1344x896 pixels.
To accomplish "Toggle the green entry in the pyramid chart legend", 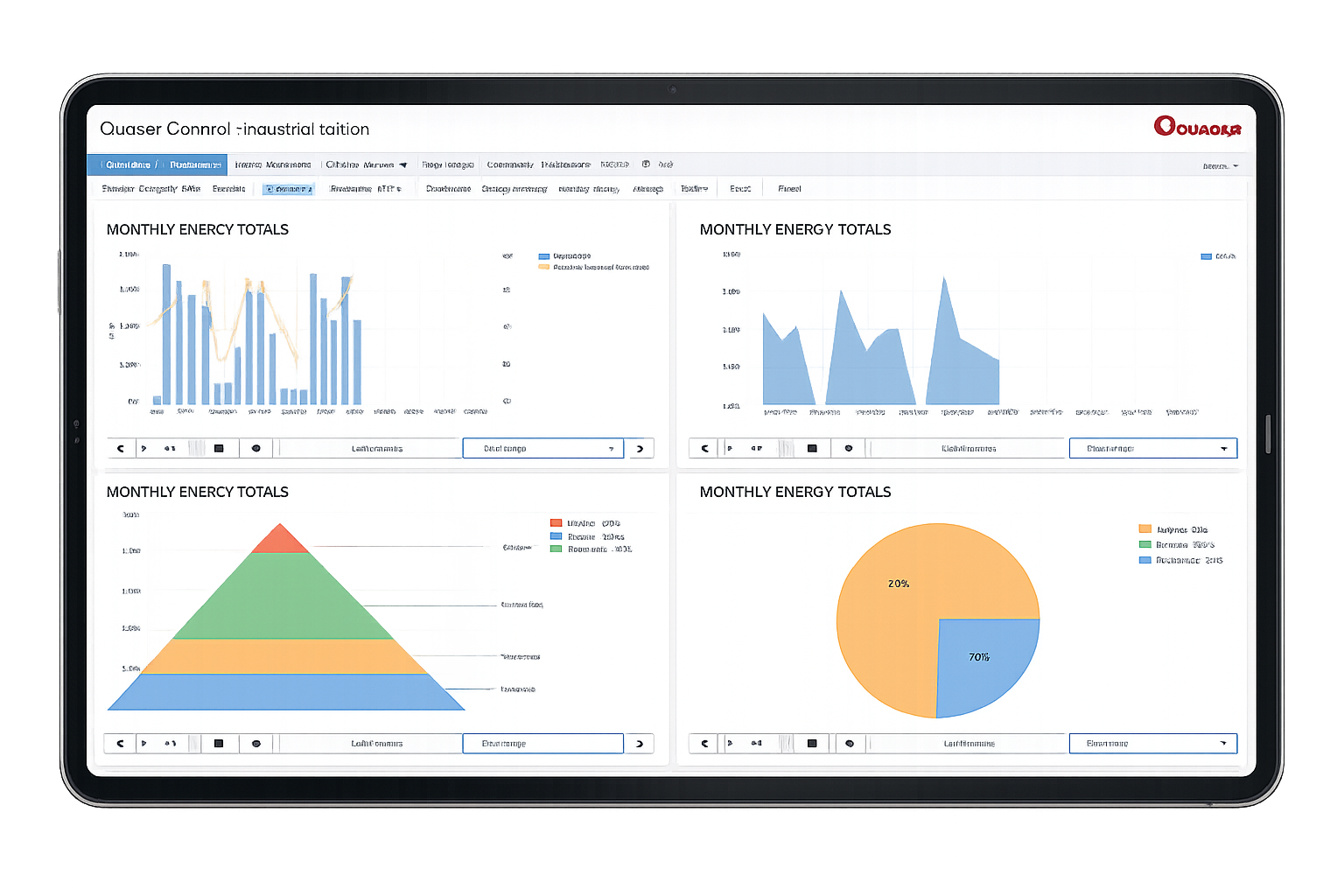I will pyautogui.click(x=591, y=549).
